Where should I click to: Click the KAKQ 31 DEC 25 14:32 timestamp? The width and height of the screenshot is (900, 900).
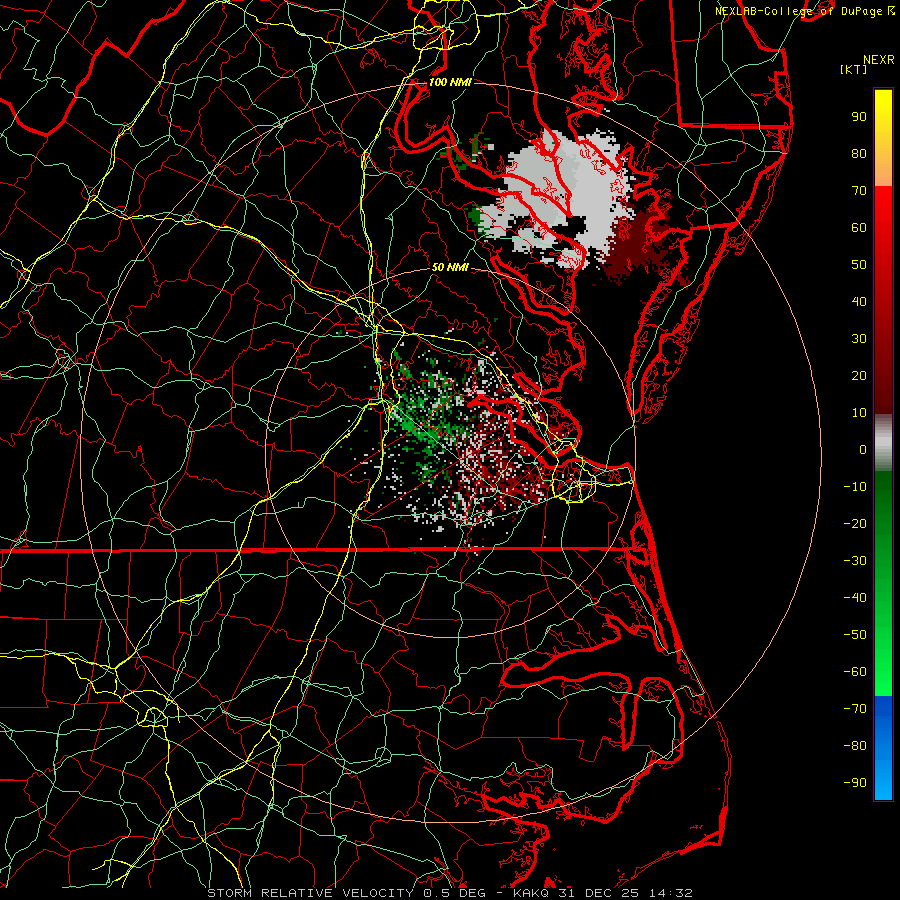pyautogui.click(x=603, y=893)
